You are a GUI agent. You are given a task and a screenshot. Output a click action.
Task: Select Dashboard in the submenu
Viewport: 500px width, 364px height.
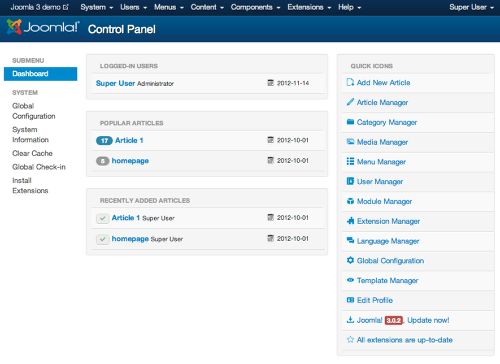click(40, 74)
